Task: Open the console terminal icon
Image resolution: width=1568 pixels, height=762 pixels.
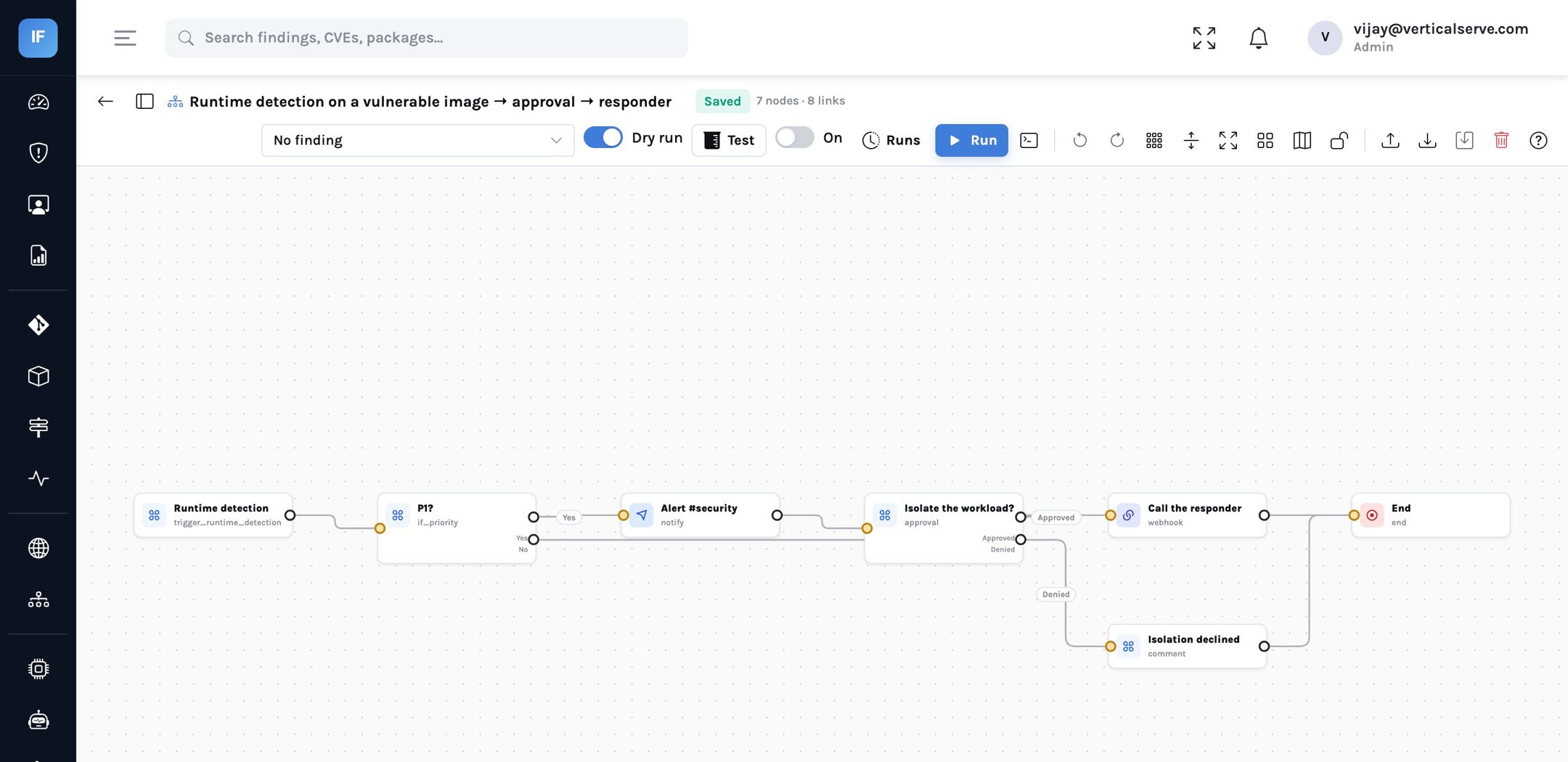Action: pos(1029,140)
